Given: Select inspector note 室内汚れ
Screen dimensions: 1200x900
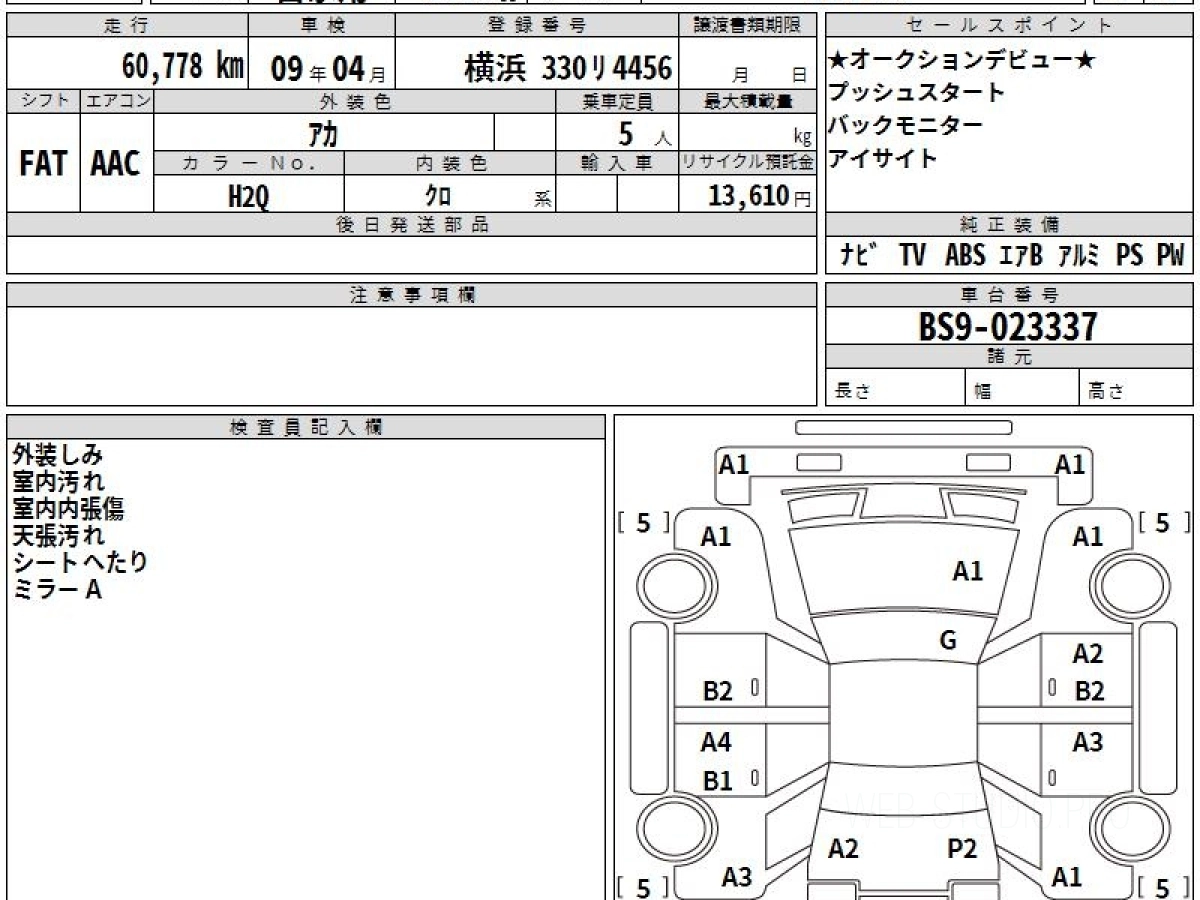Looking at the screenshot, I should pos(58,482).
